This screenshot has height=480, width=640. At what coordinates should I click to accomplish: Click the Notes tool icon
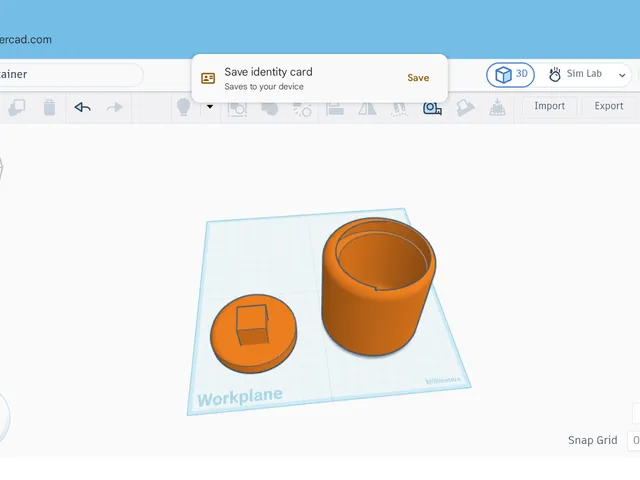tap(465, 108)
